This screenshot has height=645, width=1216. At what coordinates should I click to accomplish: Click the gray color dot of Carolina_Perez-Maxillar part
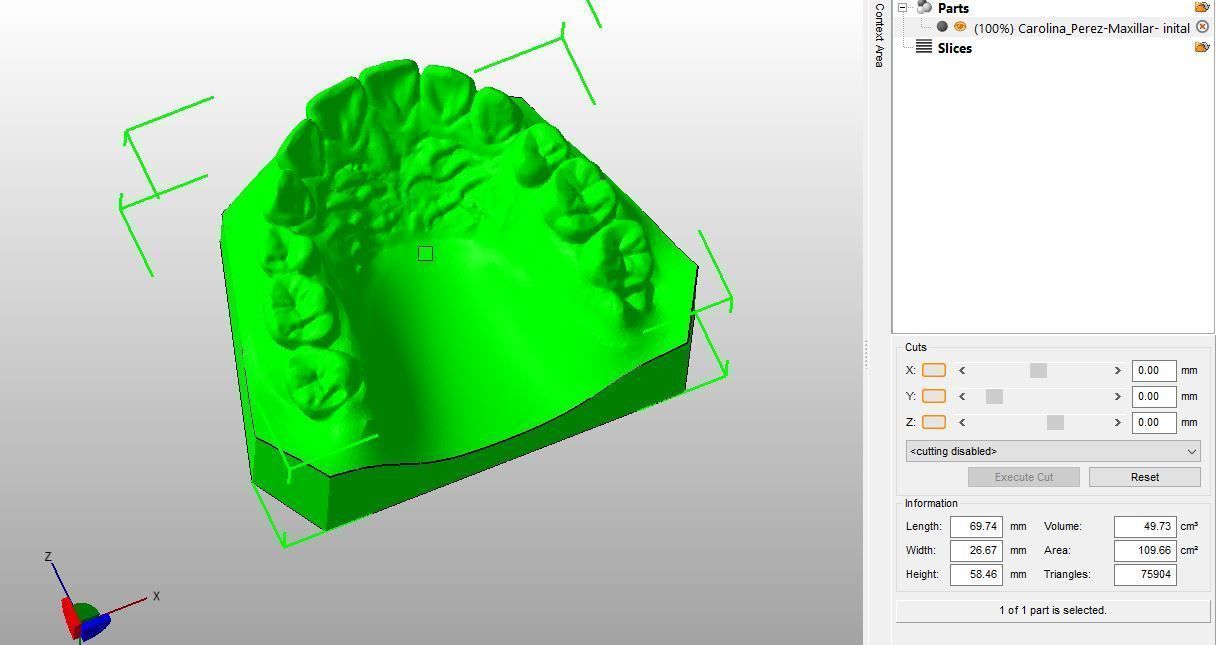[942, 27]
